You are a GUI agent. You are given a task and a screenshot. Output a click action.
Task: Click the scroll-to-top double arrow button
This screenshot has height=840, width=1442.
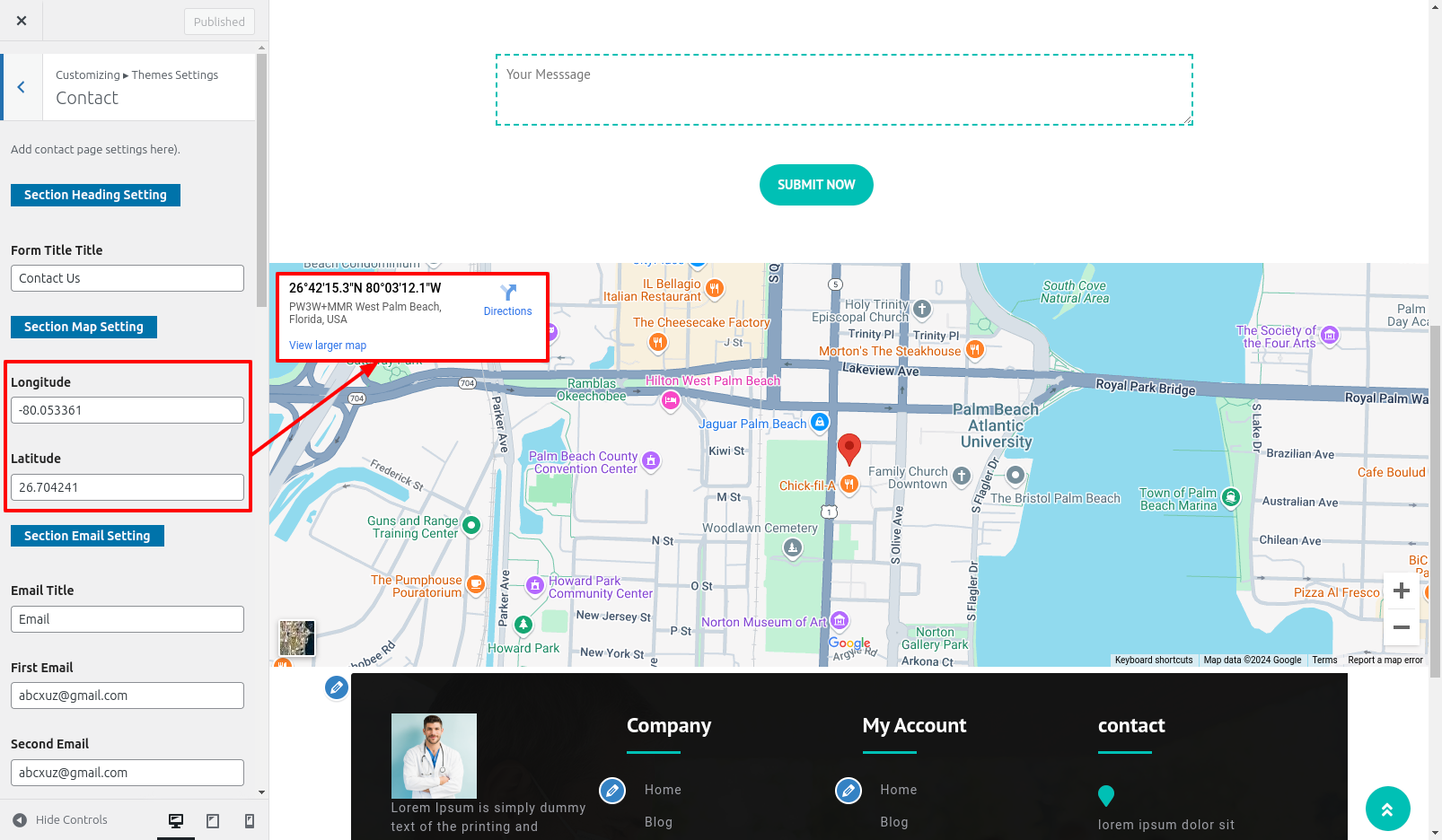[1387, 809]
